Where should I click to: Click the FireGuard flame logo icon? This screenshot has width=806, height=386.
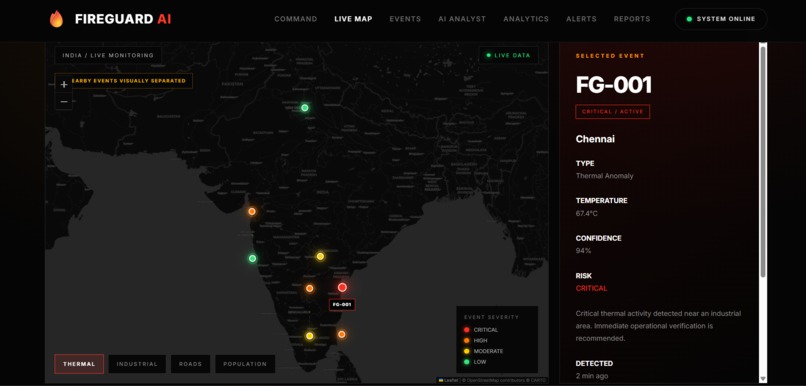pos(56,19)
